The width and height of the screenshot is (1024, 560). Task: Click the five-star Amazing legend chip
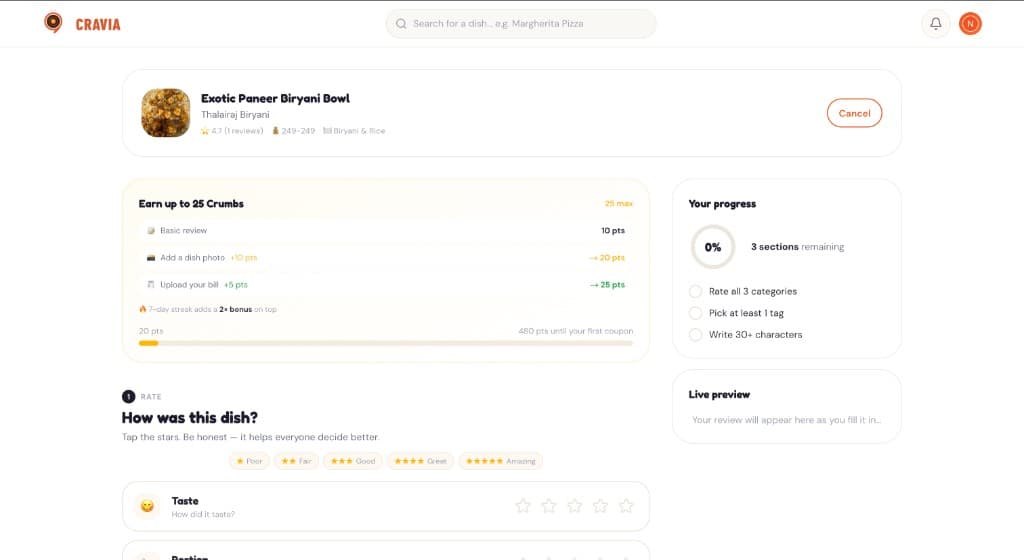click(x=501, y=461)
